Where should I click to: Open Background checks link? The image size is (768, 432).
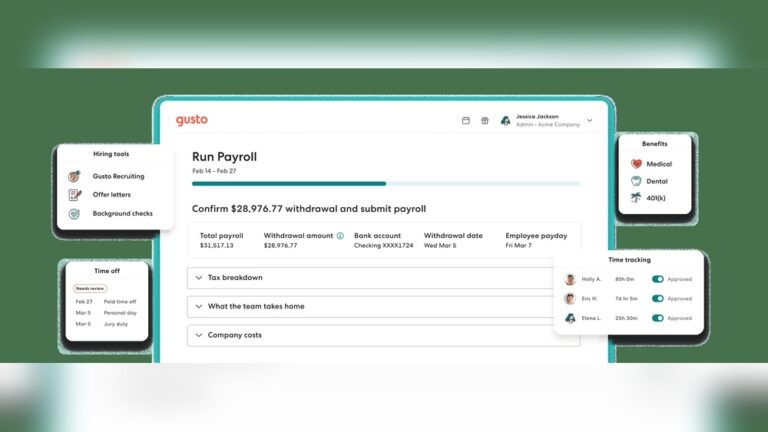pyautogui.click(x=122, y=214)
